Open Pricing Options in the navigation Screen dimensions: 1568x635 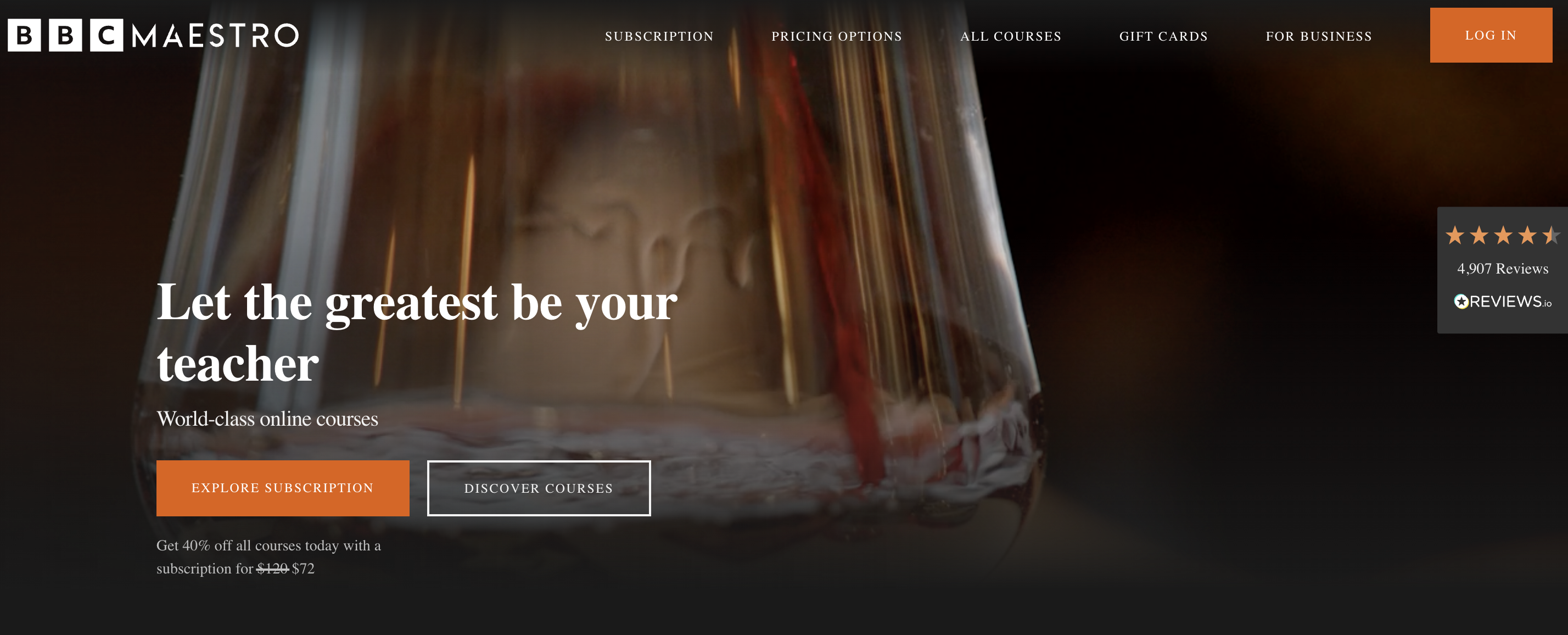pos(836,37)
